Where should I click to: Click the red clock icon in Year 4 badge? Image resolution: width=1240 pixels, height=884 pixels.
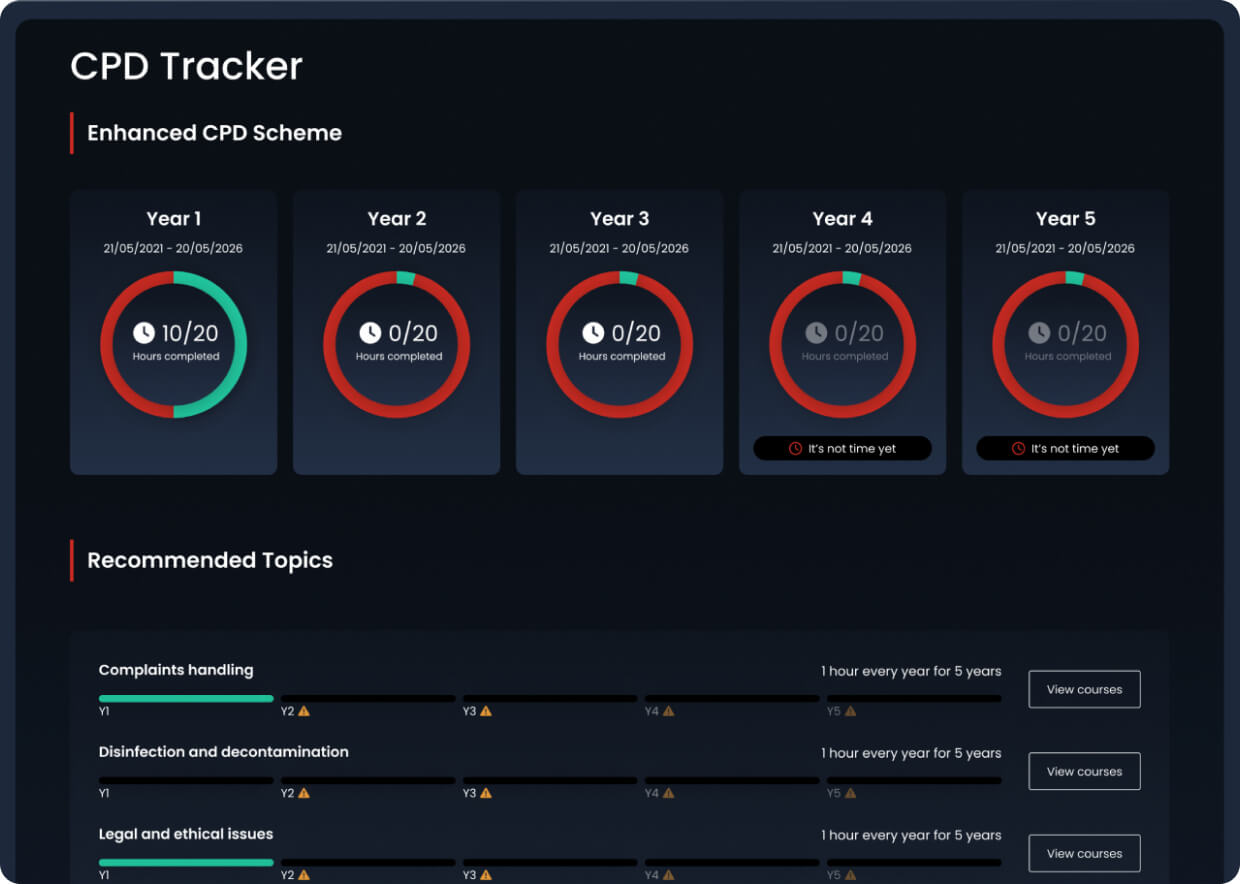click(x=796, y=449)
